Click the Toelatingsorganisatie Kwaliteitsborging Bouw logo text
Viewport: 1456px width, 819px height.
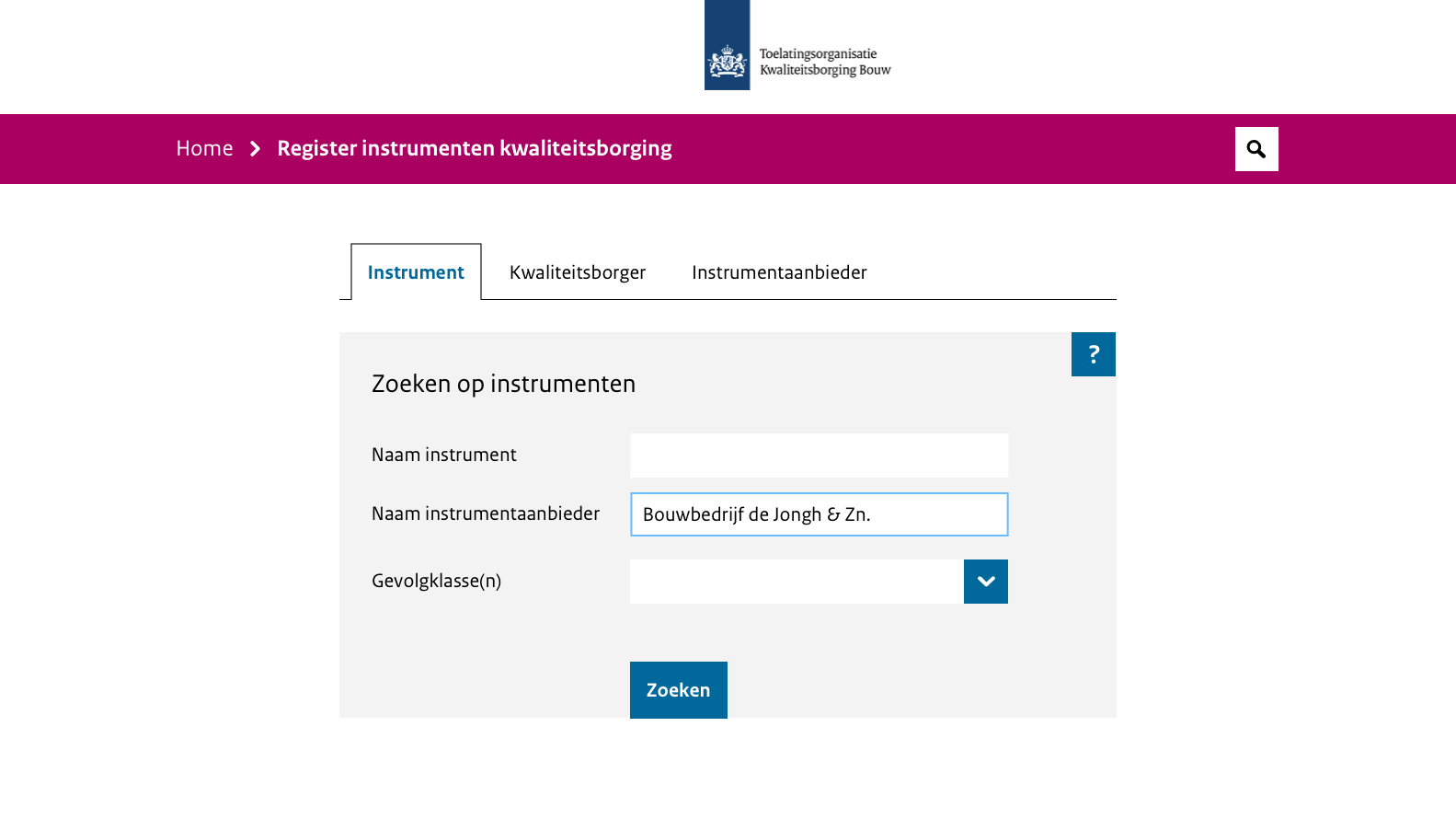point(825,62)
